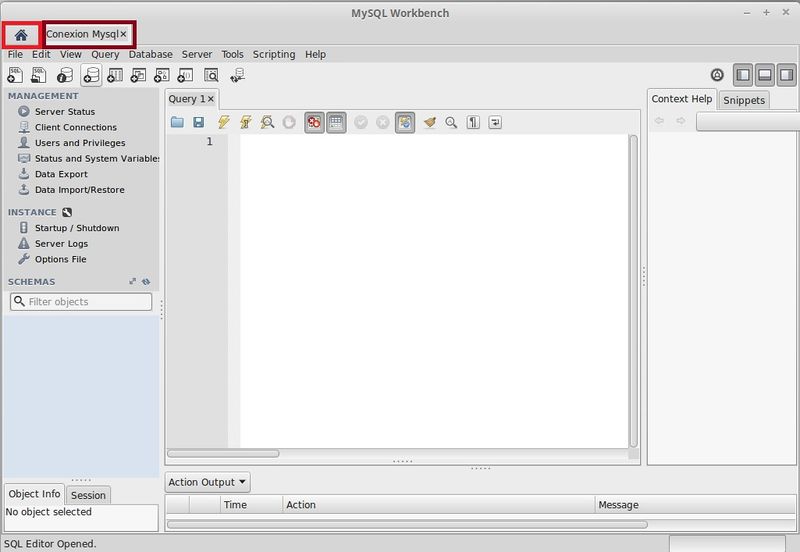Open the inspector for selected object
Image resolution: width=800 pixels, height=552 pixels.
pos(65,76)
